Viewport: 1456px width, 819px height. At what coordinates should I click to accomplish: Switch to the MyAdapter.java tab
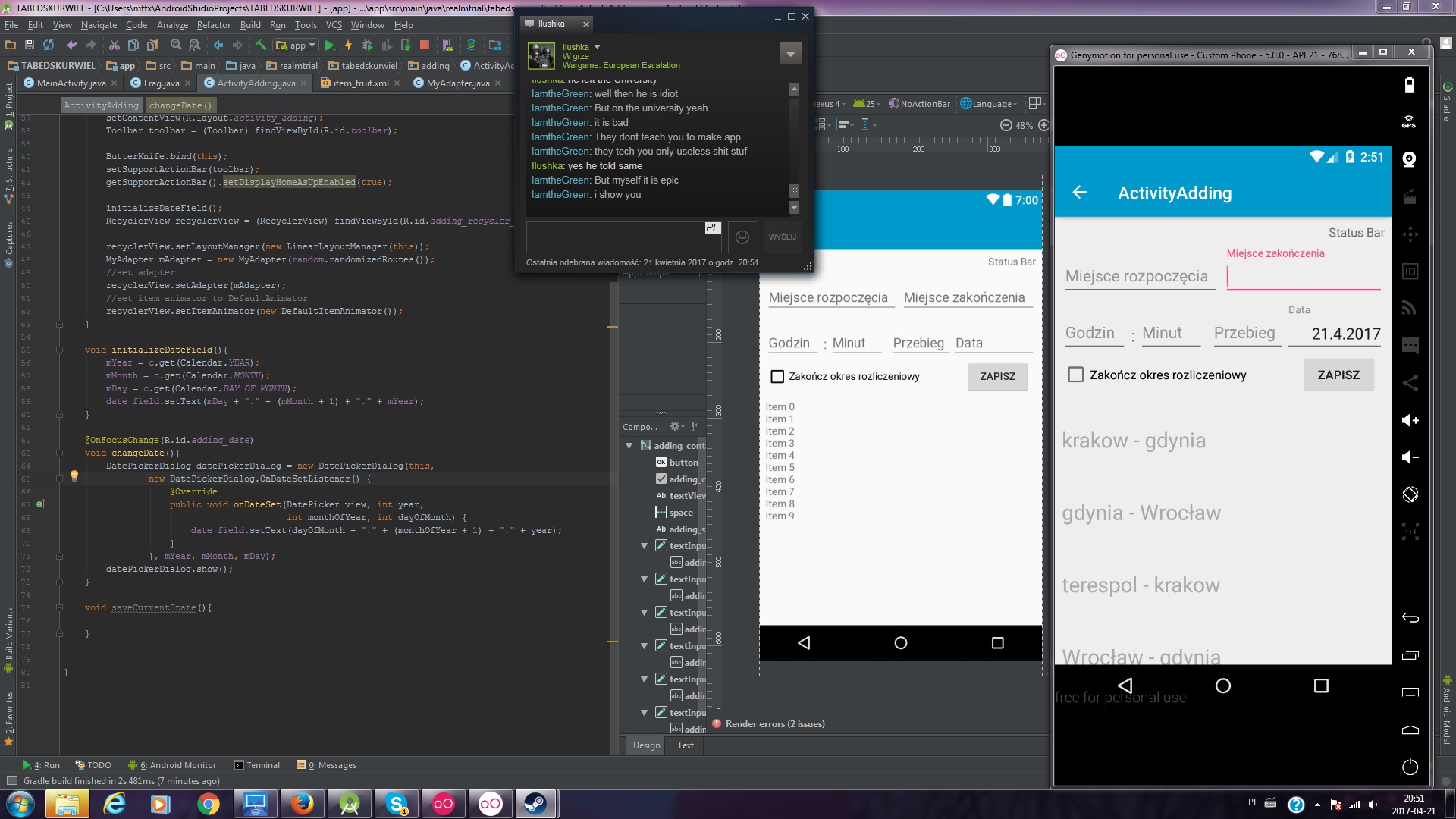pyautogui.click(x=457, y=83)
